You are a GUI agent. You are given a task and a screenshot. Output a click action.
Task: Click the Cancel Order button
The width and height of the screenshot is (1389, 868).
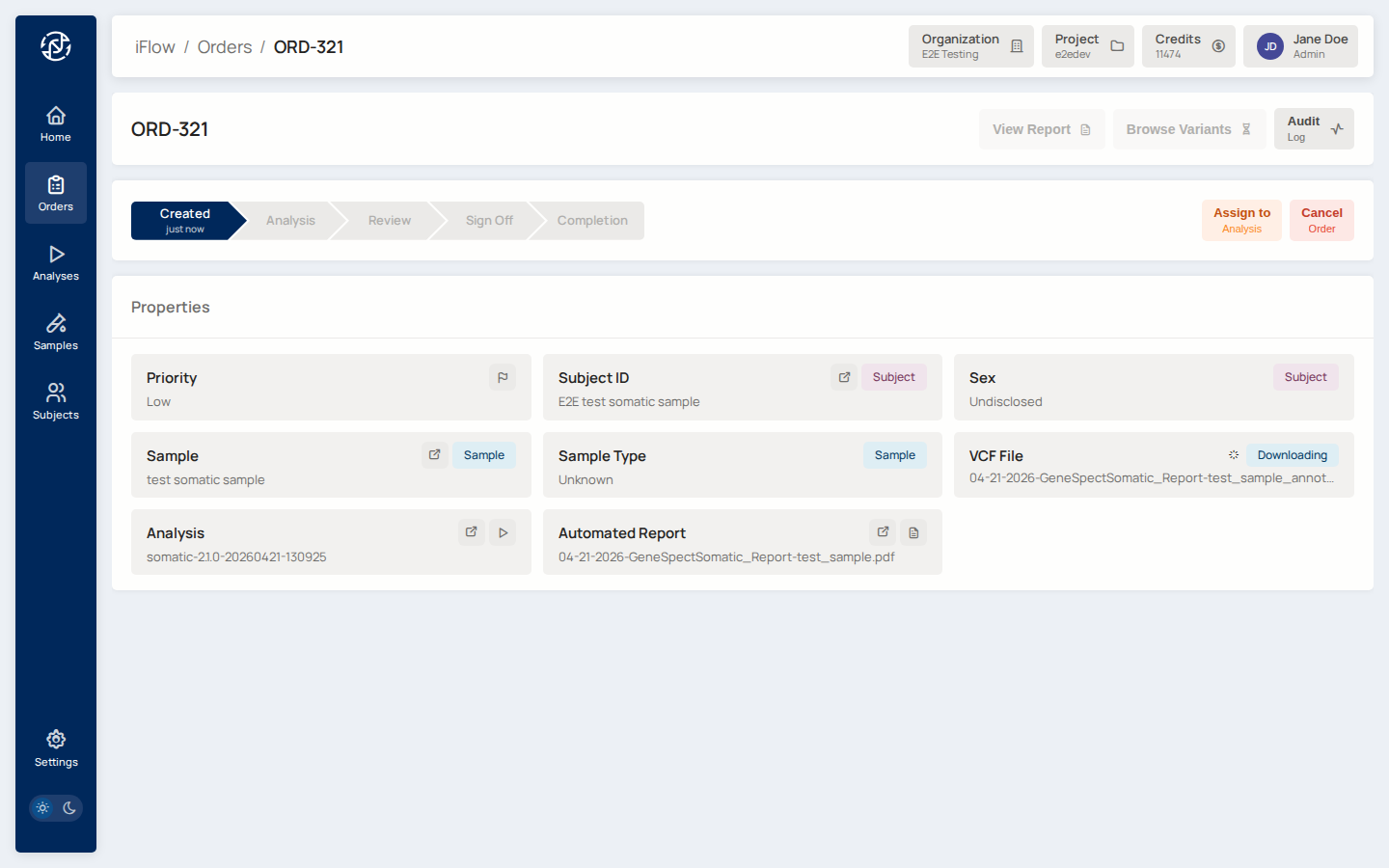1321,220
